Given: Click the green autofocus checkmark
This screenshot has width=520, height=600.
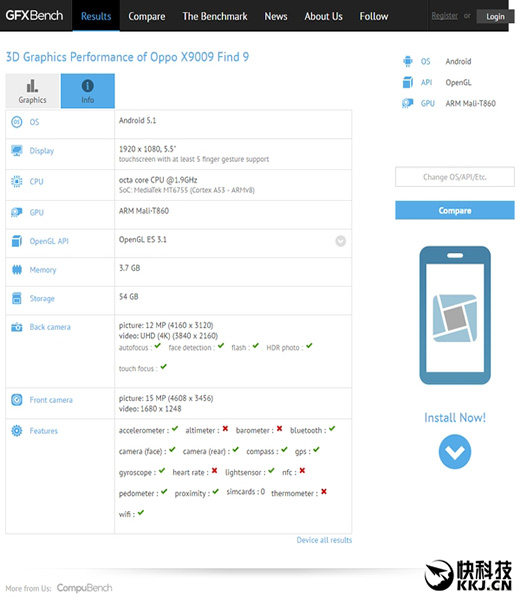Looking at the screenshot, I should coord(157,346).
